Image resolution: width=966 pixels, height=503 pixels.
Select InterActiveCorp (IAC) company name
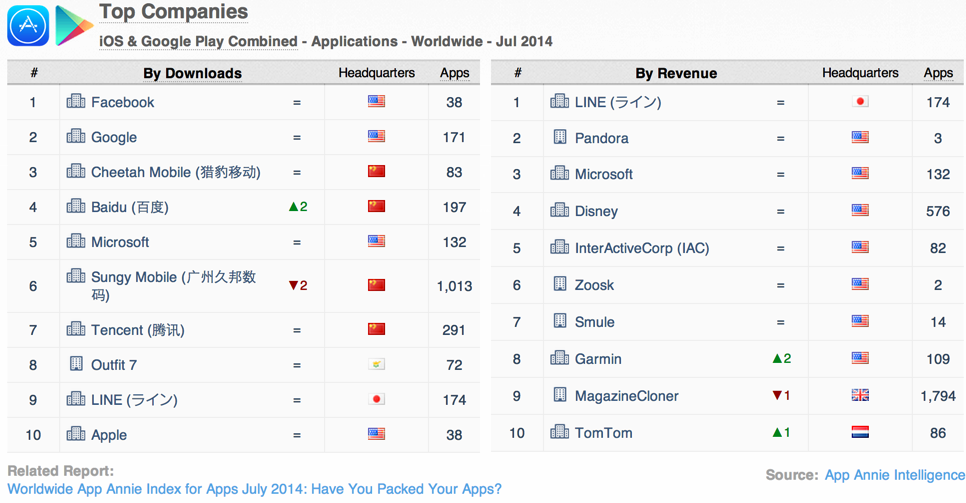point(642,248)
